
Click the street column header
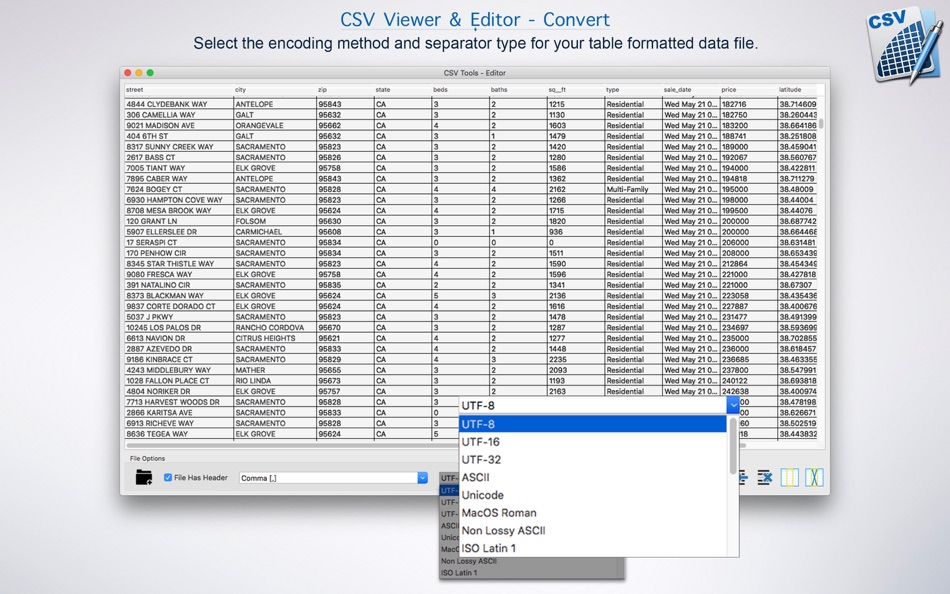pyautogui.click(x=179, y=90)
